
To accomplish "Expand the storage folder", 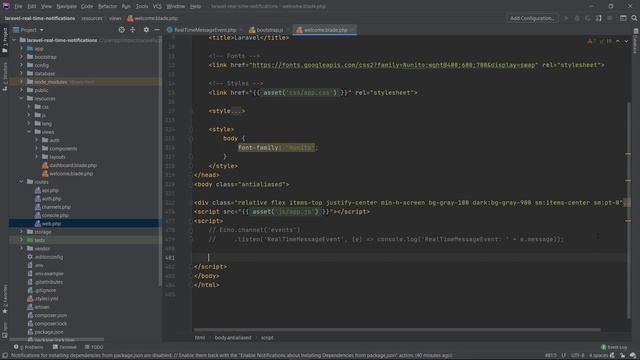I will (x=22, y=232).
